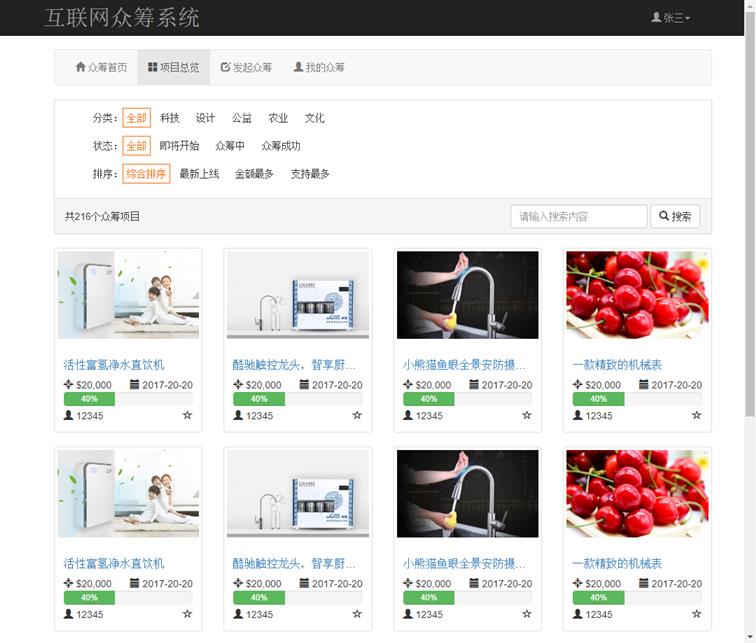Screen dimensions: 756x643
Task: Click top-row air purifier family thumbnail
Action: pyautogui.click(x=128, y=295)
